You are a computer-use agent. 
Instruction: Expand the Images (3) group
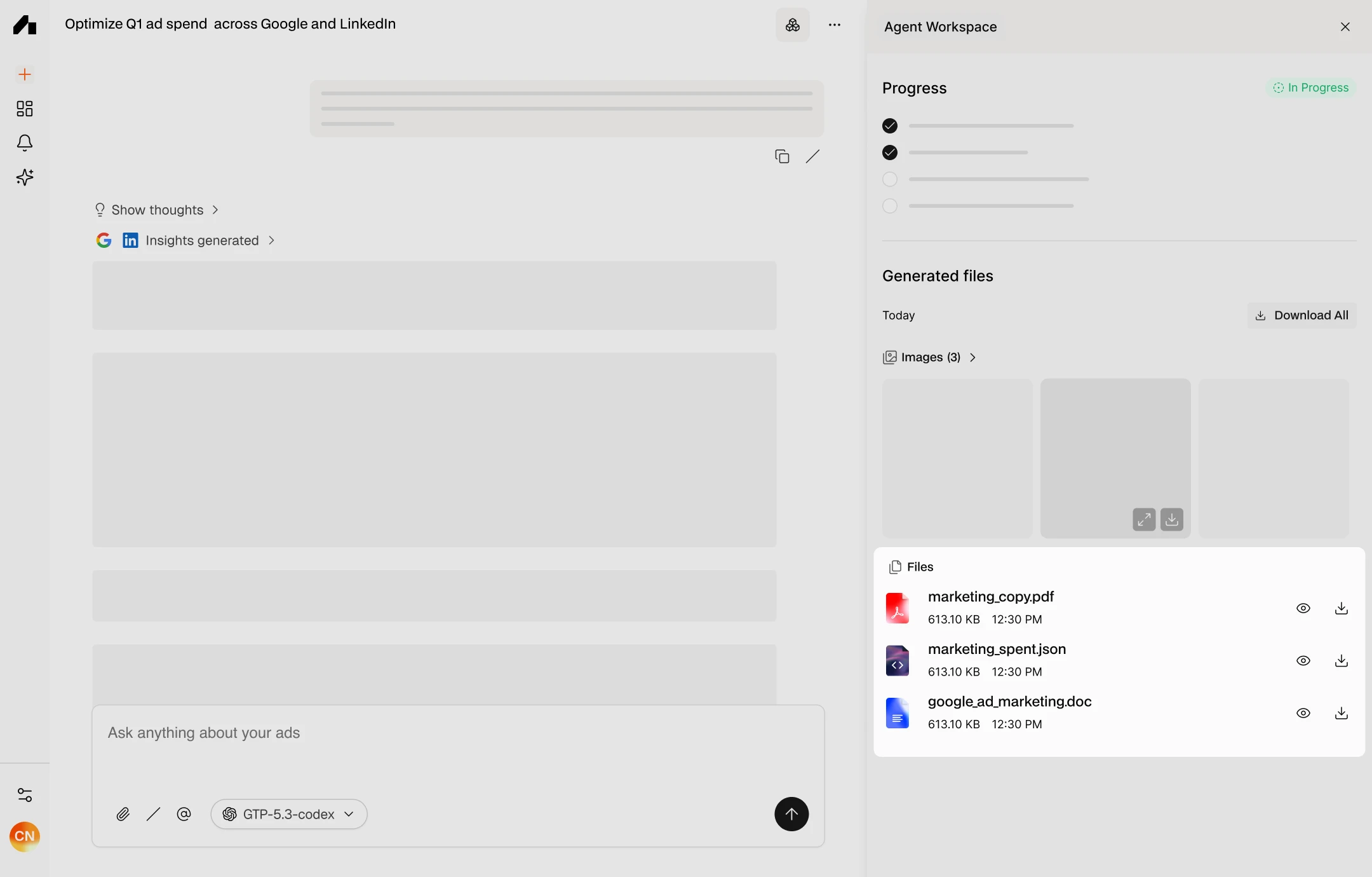[930, 357]
